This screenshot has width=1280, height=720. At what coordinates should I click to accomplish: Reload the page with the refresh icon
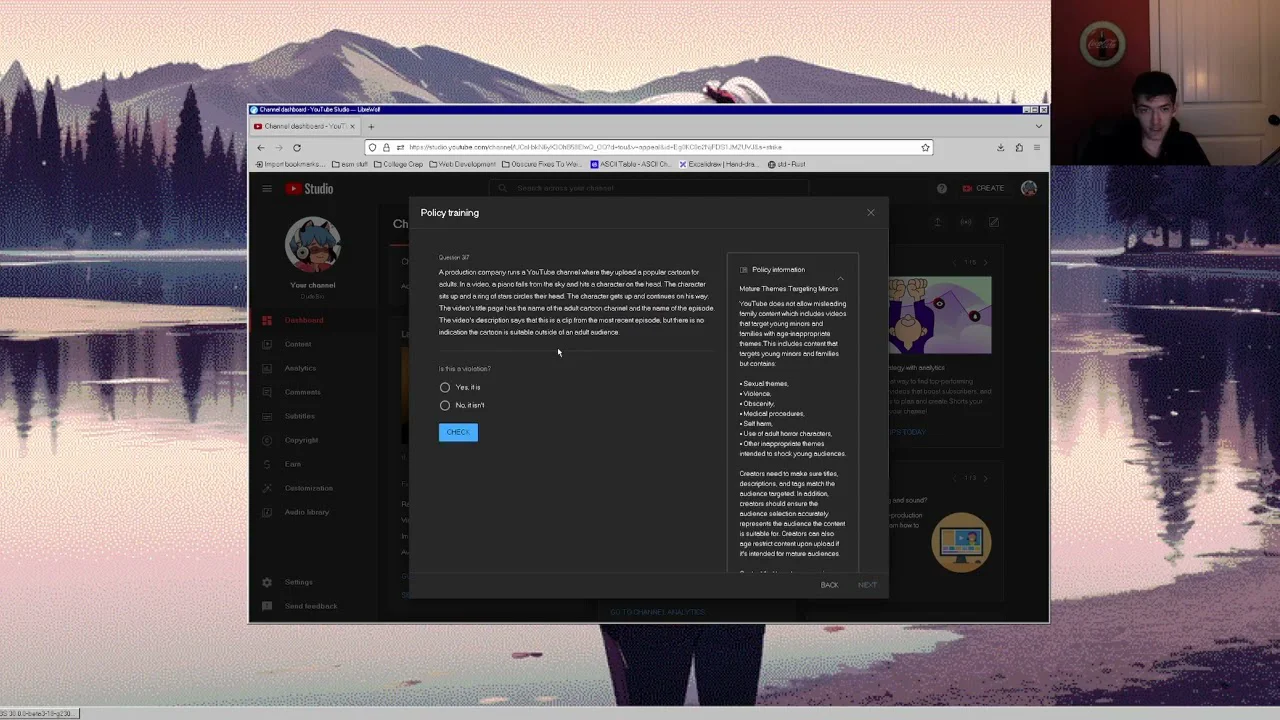coord(297,147)
